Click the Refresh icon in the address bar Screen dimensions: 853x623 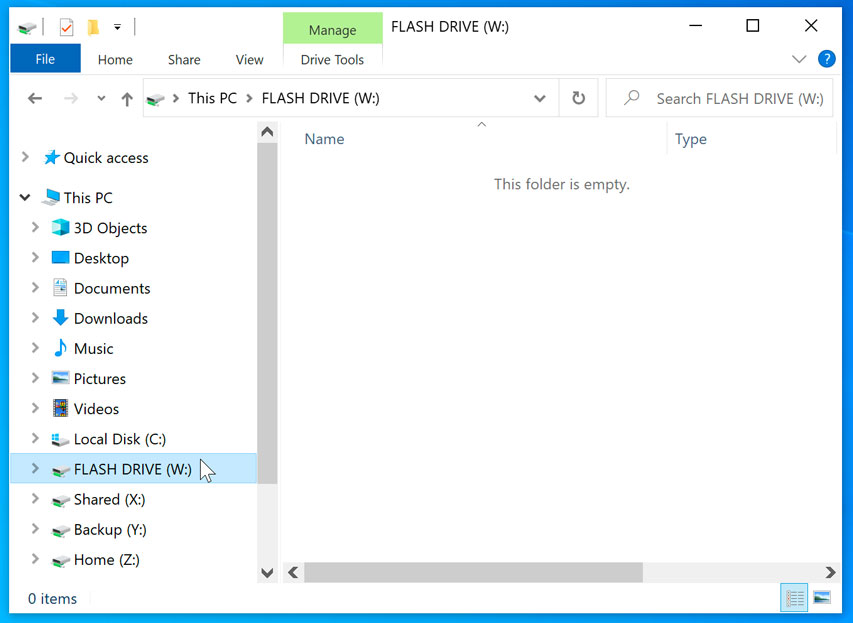click(x=578, y=97)
